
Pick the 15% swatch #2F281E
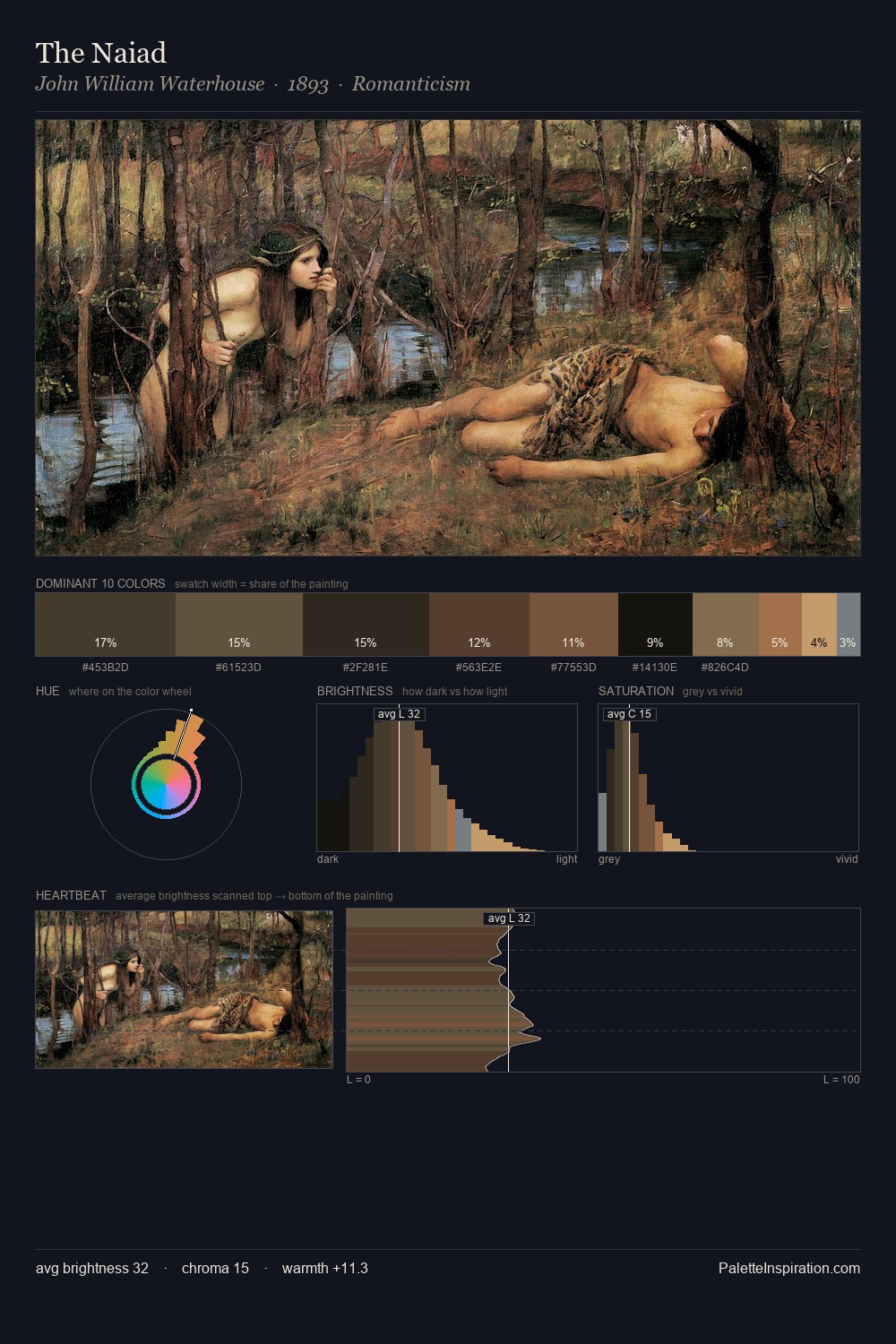pos(366,625)
